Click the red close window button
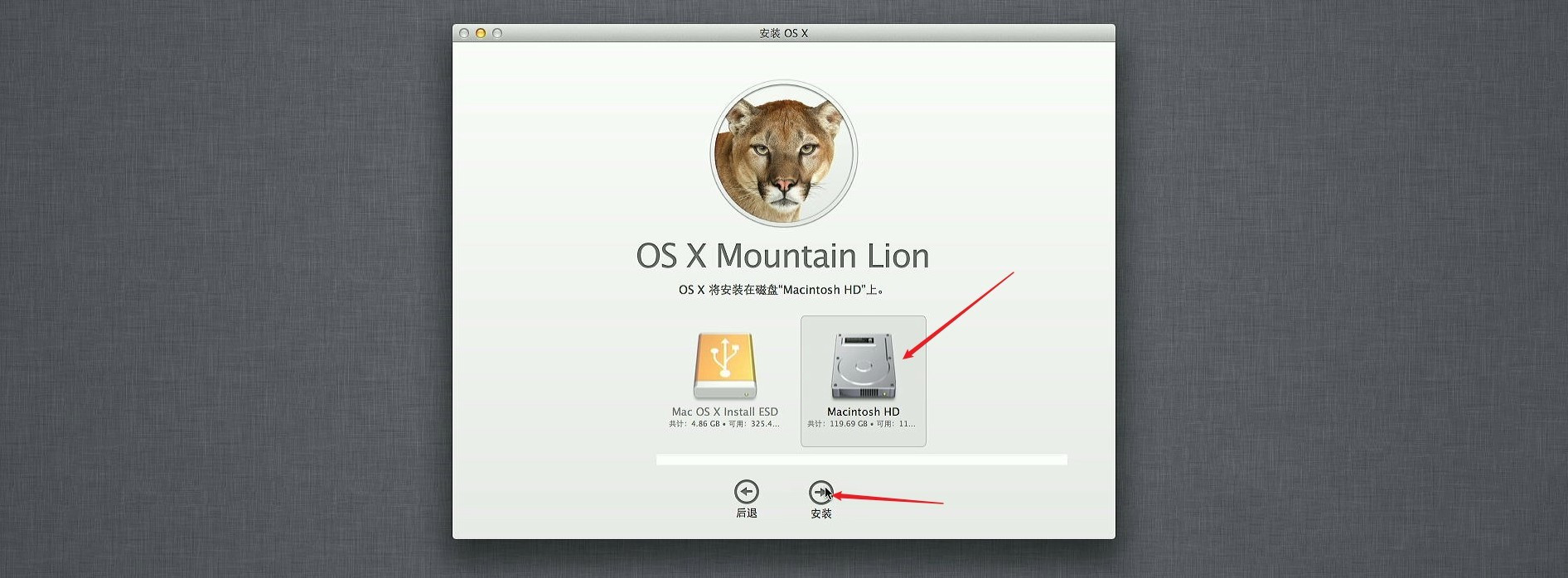 tap(464, 33)
